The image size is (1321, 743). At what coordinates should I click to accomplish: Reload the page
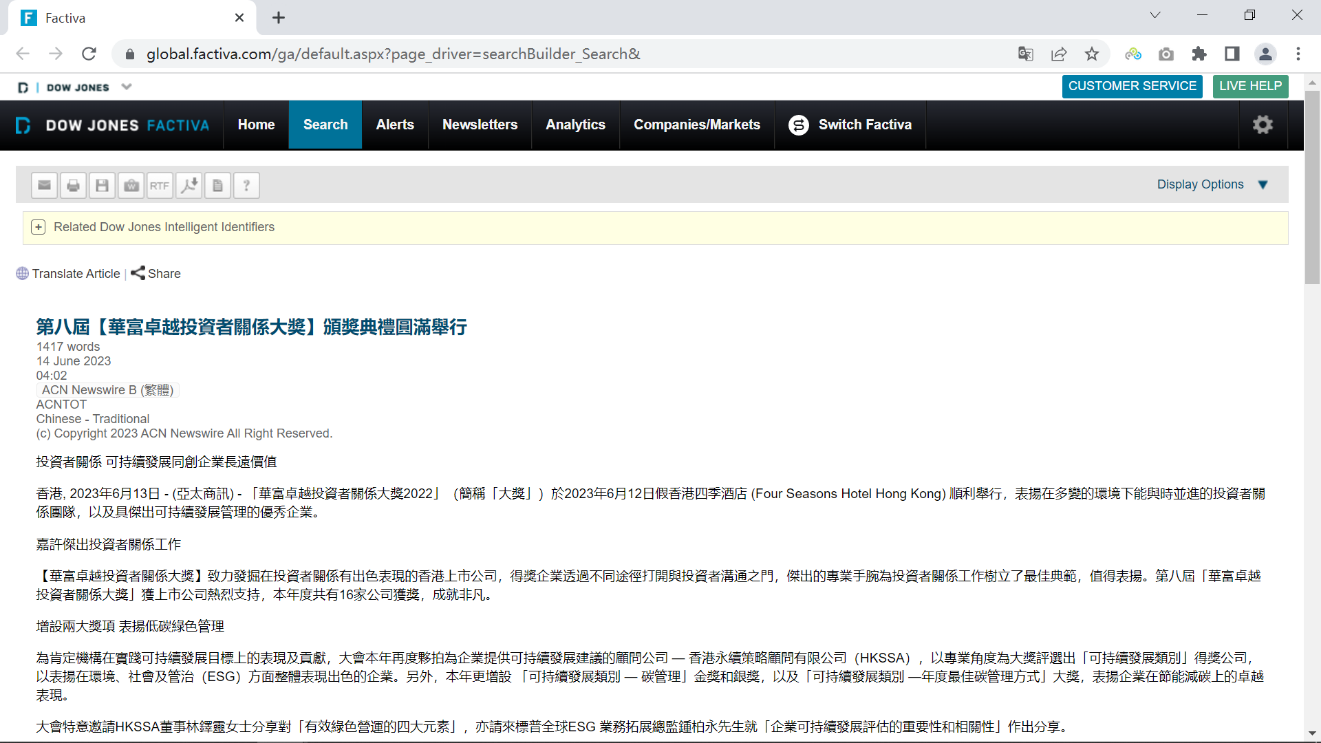point(89,54)
